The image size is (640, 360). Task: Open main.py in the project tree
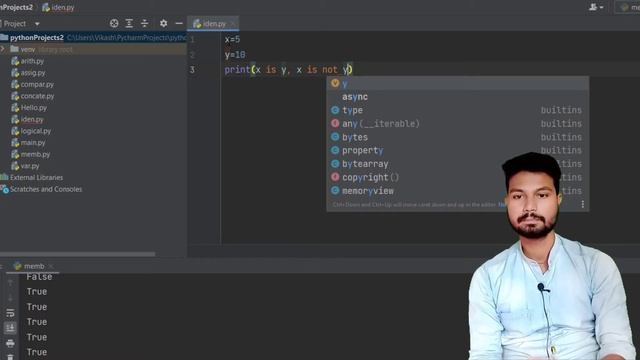[x=33, y=143]
